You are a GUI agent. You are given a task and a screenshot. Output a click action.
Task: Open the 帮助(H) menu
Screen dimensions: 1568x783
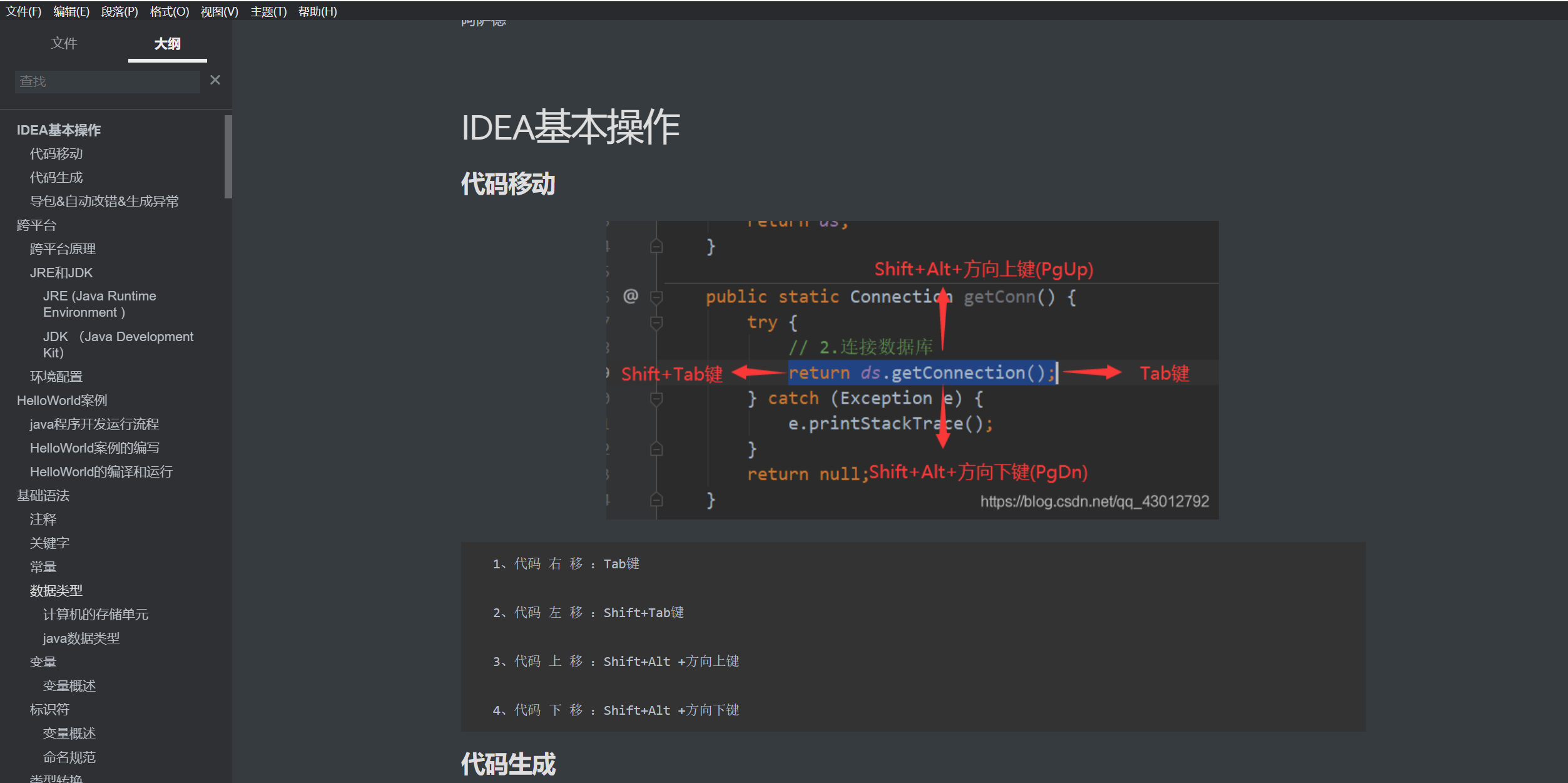click(317, 11)
